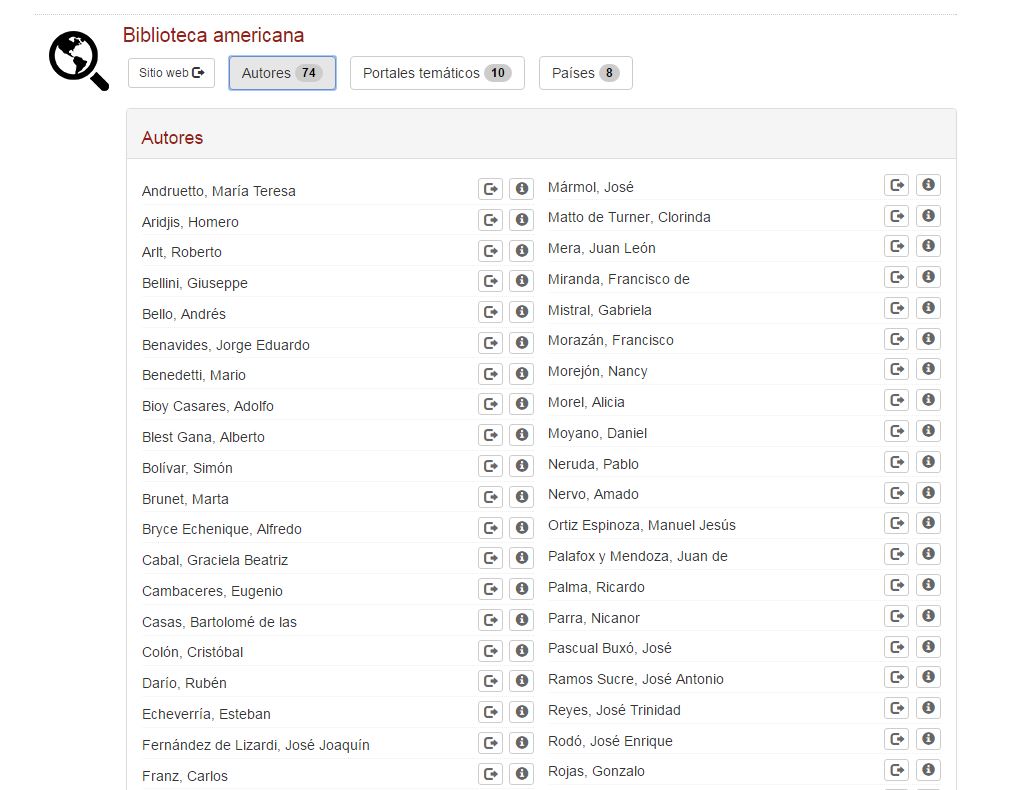
Task: Show info for Benedetti, Mario
Action: pyautogui.click(x=521, y=374)
